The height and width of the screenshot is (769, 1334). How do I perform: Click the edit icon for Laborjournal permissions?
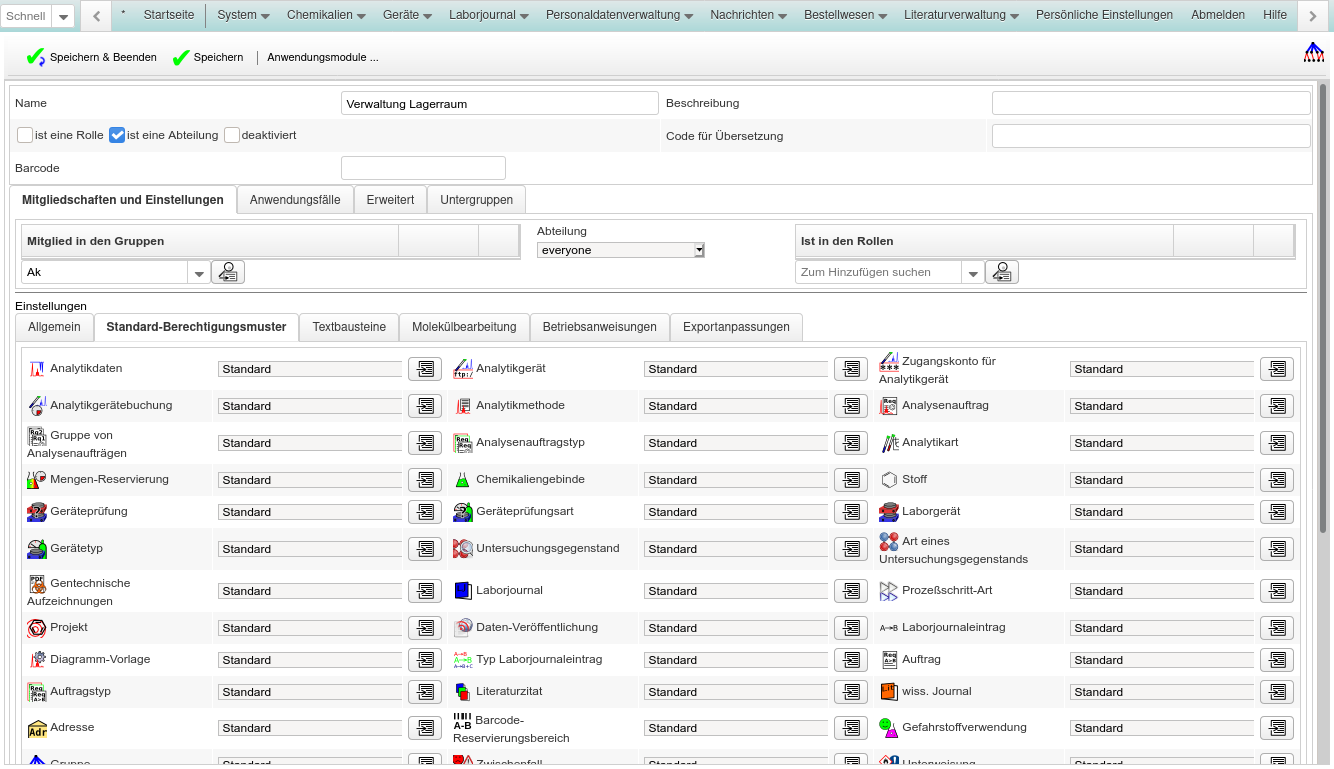(x=850, y=591)
